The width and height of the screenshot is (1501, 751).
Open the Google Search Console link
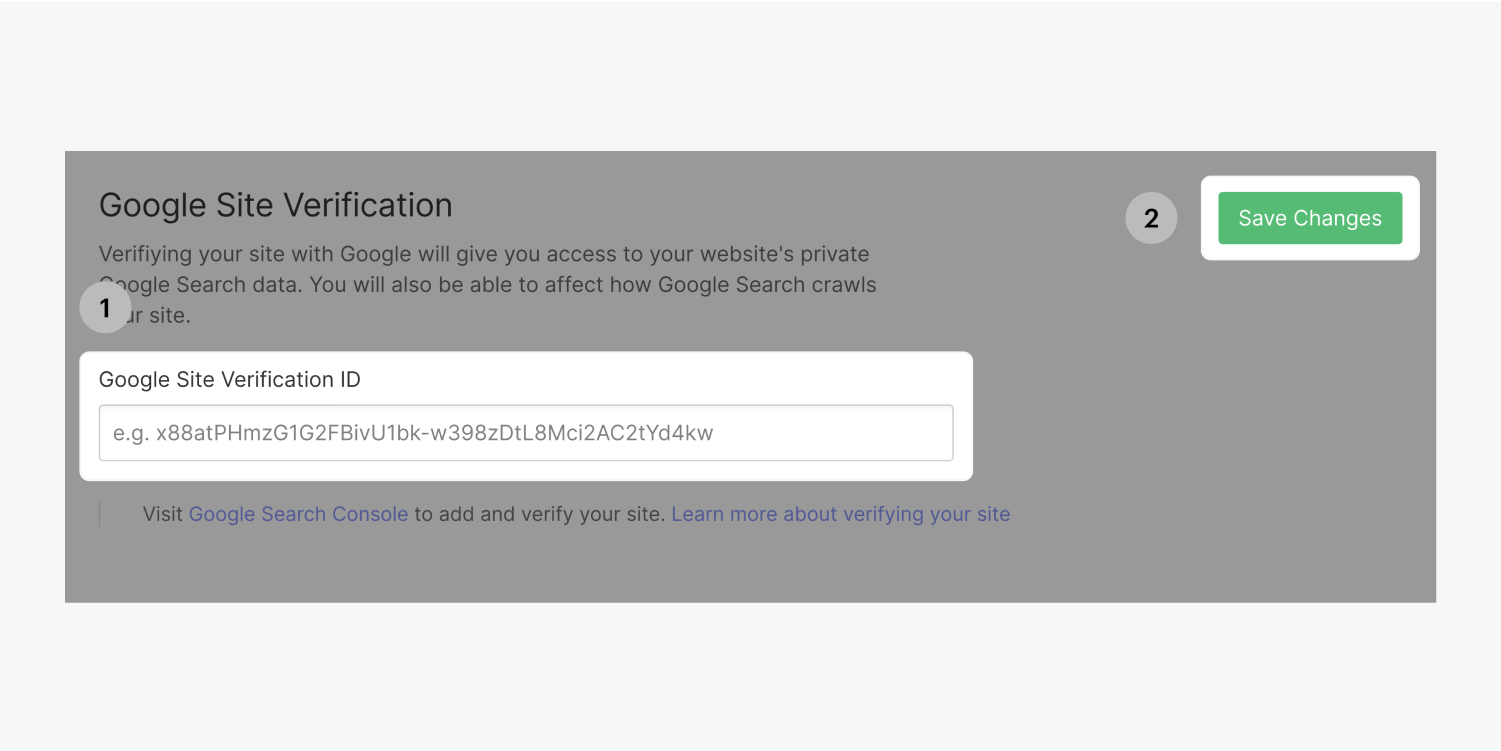pos(298,514)
